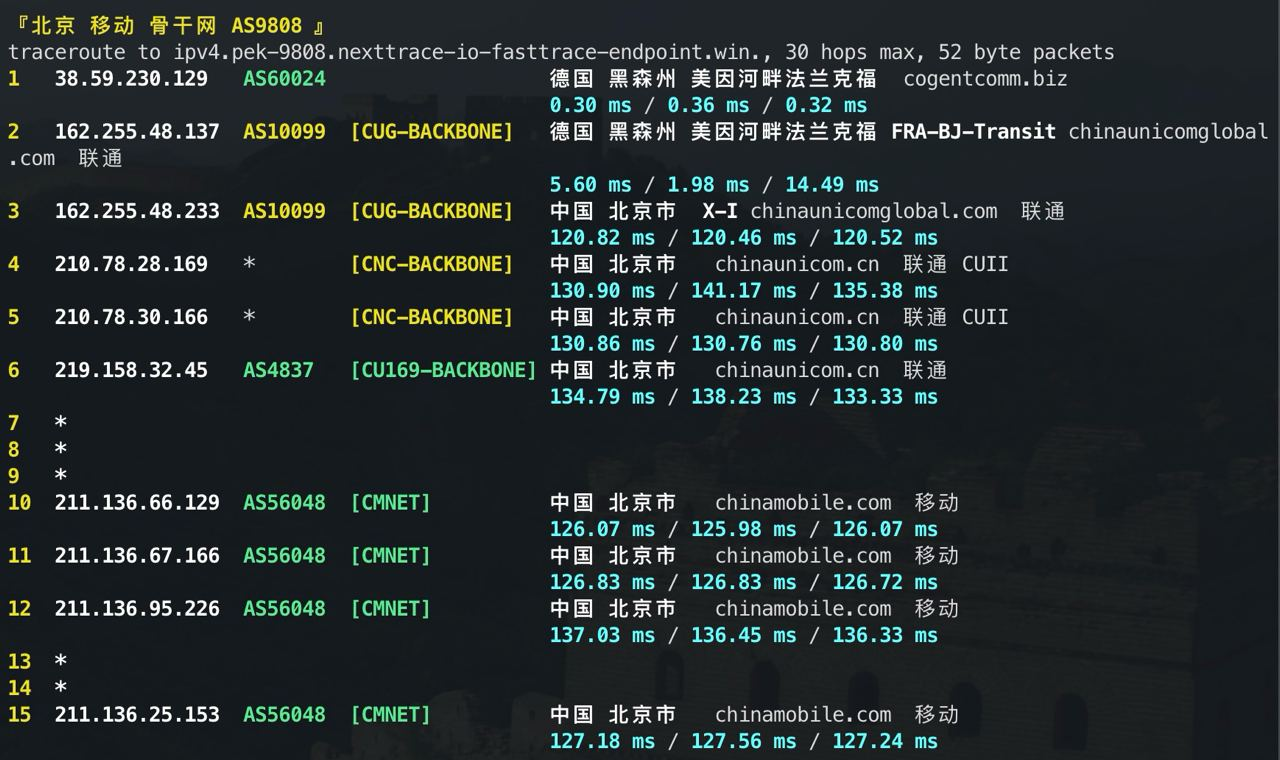Click hop number 14 timeout row
Viewport: 1280px width, 760px height.
[x=37, y=688]
